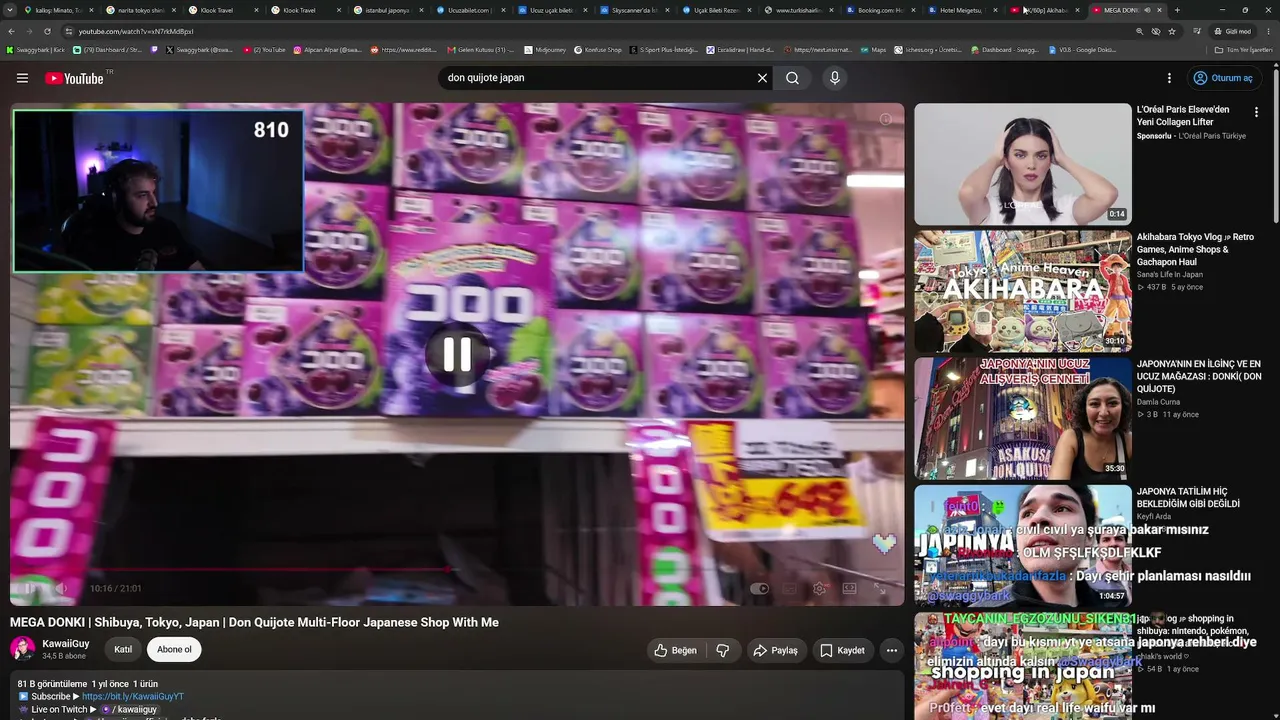The width and height of the screenshot is (1280, 720).
Task: Switch to the Skyscanner tab
Action: click(x=635, y=10)
